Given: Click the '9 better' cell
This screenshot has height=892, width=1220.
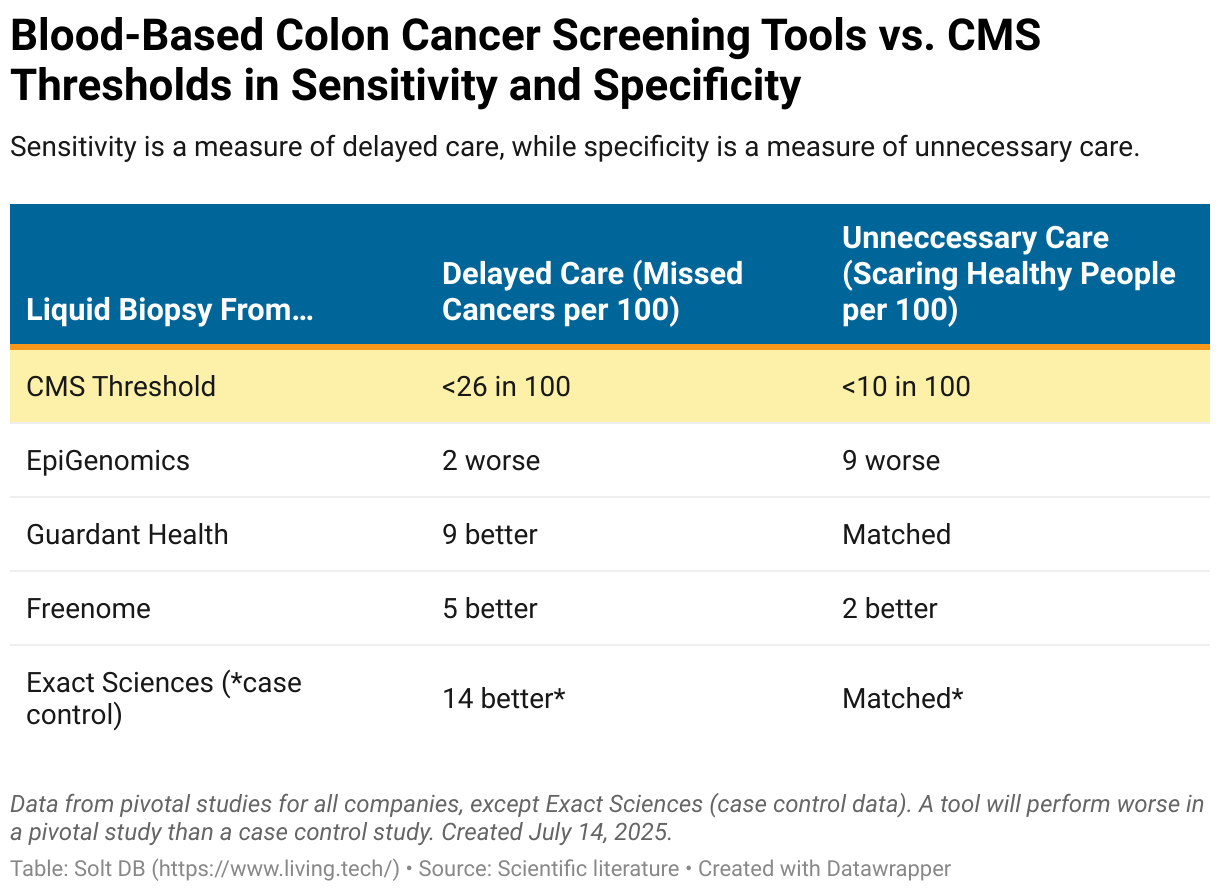Looking at the screenshot, I should tap(490, 534).
